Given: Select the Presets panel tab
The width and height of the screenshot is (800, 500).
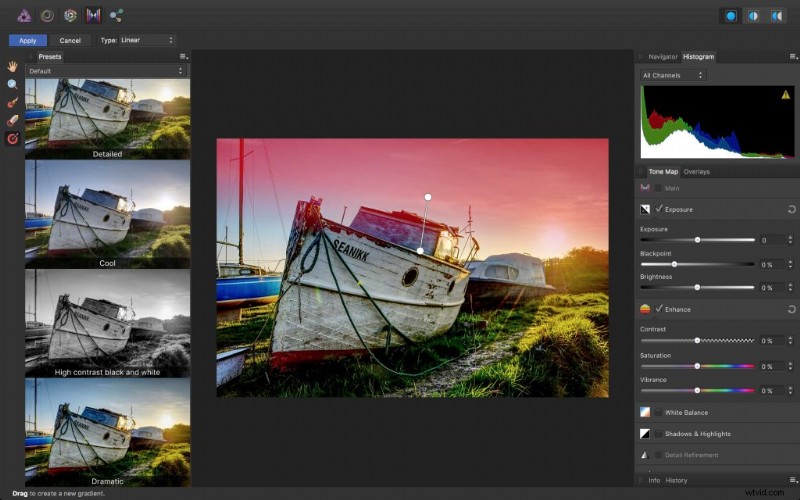Looking at the screenshot, I should [49, 57].
